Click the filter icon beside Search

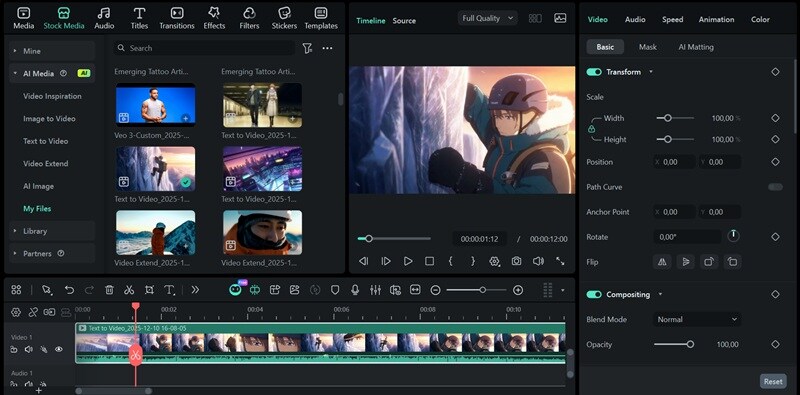(307, 48)
